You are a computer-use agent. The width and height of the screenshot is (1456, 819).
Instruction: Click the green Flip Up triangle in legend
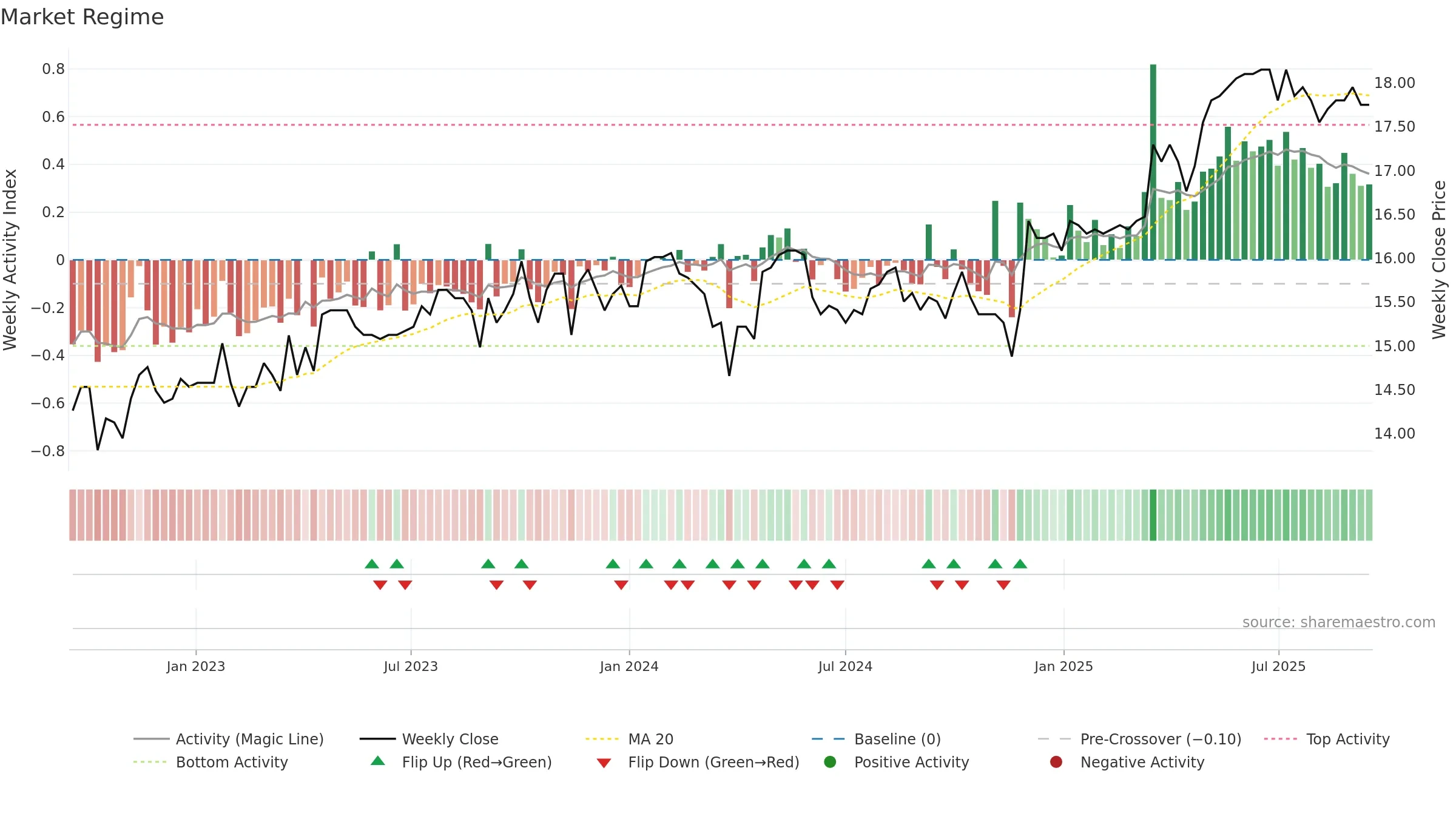point(378,761)
